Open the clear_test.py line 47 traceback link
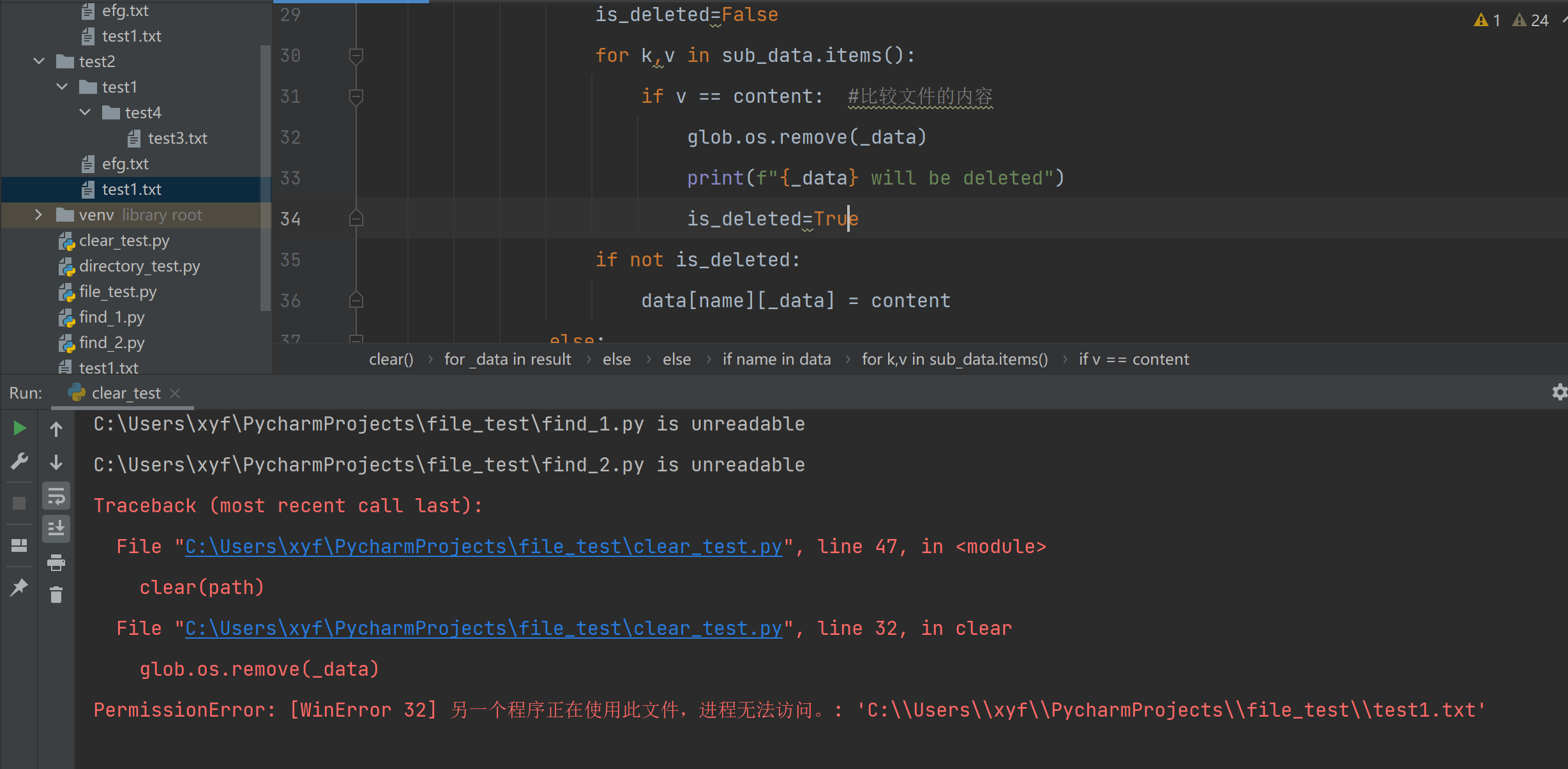1568x769 pixels. [x=483, y=547]
